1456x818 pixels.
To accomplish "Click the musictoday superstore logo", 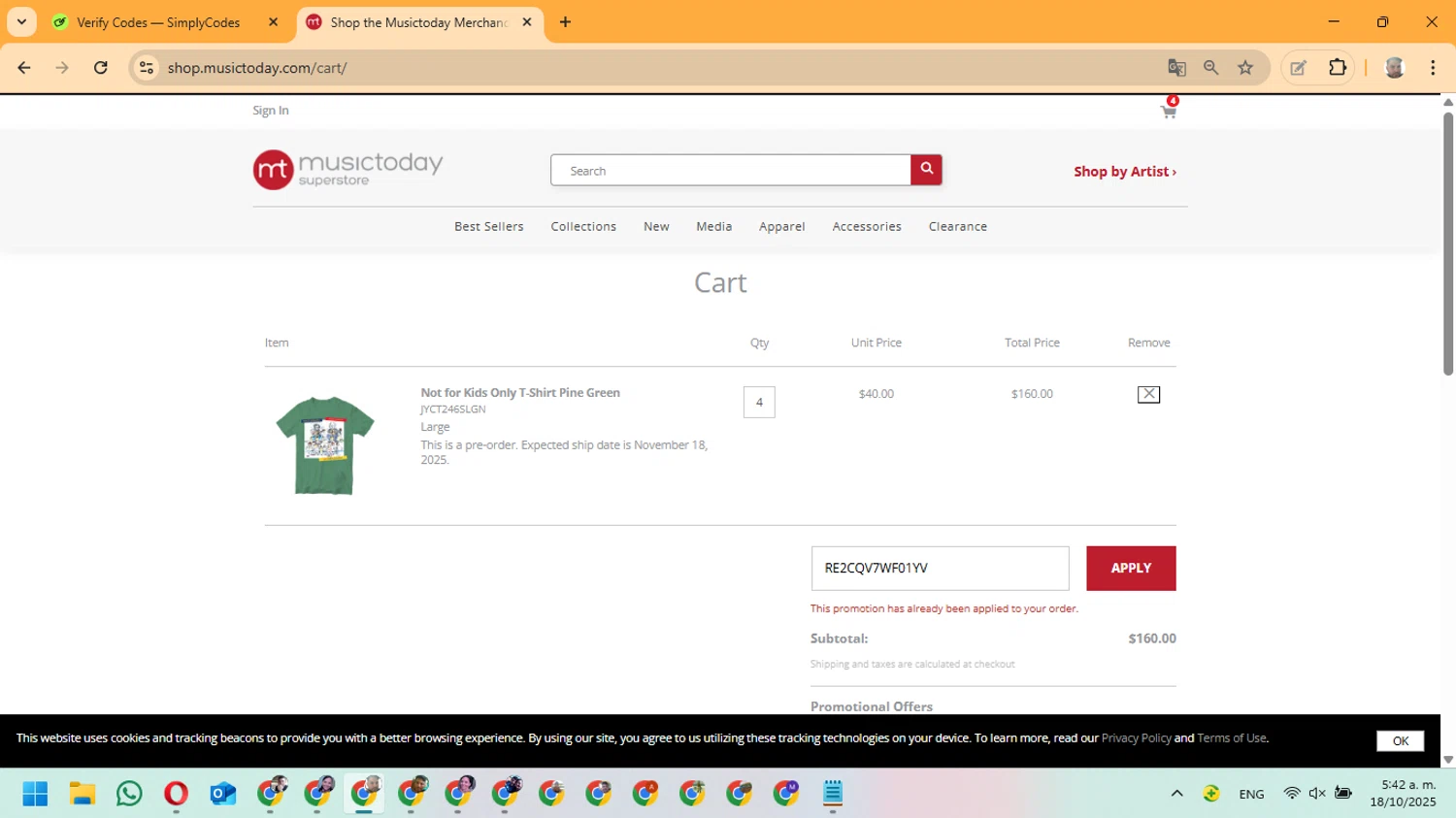I will (x=347, y=170).
